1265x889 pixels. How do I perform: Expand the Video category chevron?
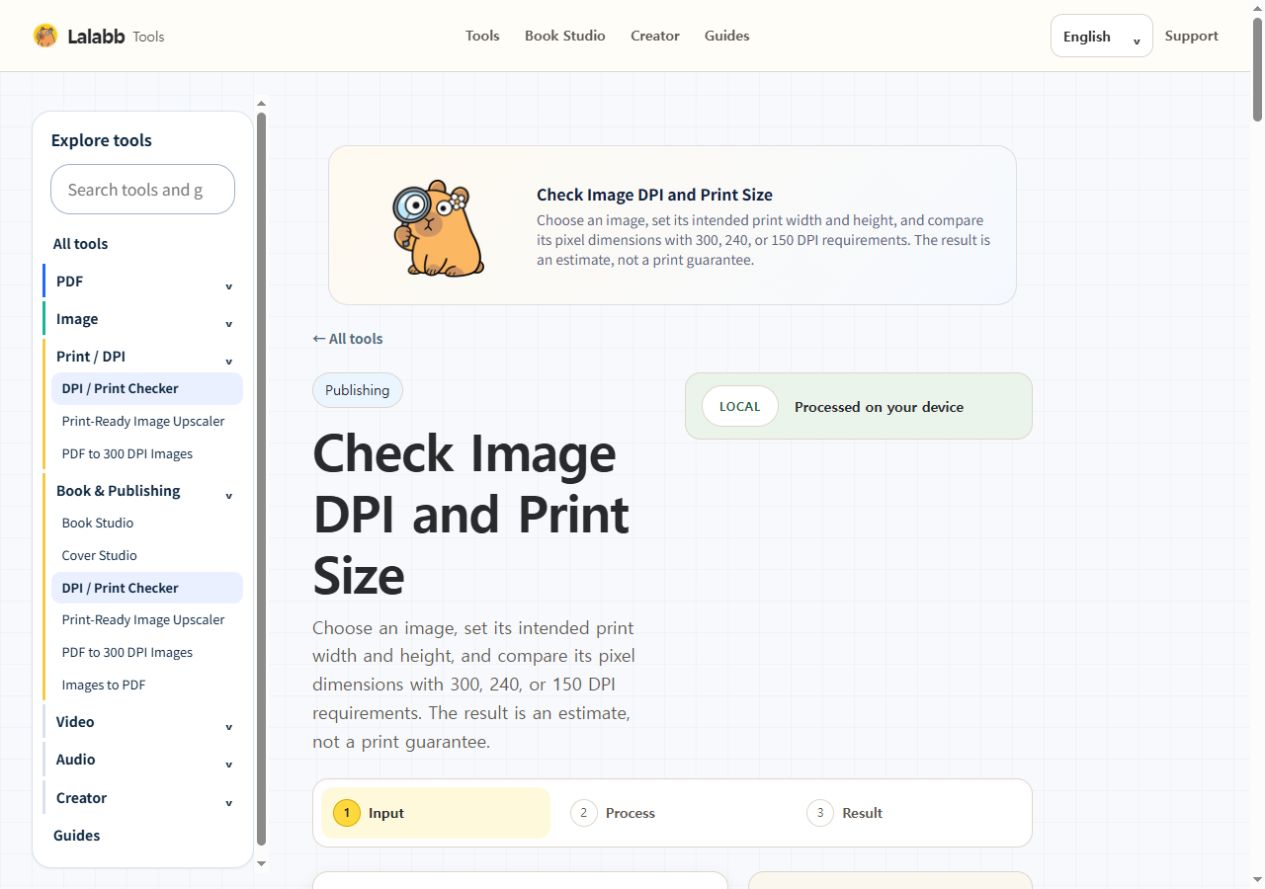tap(228, 727)
